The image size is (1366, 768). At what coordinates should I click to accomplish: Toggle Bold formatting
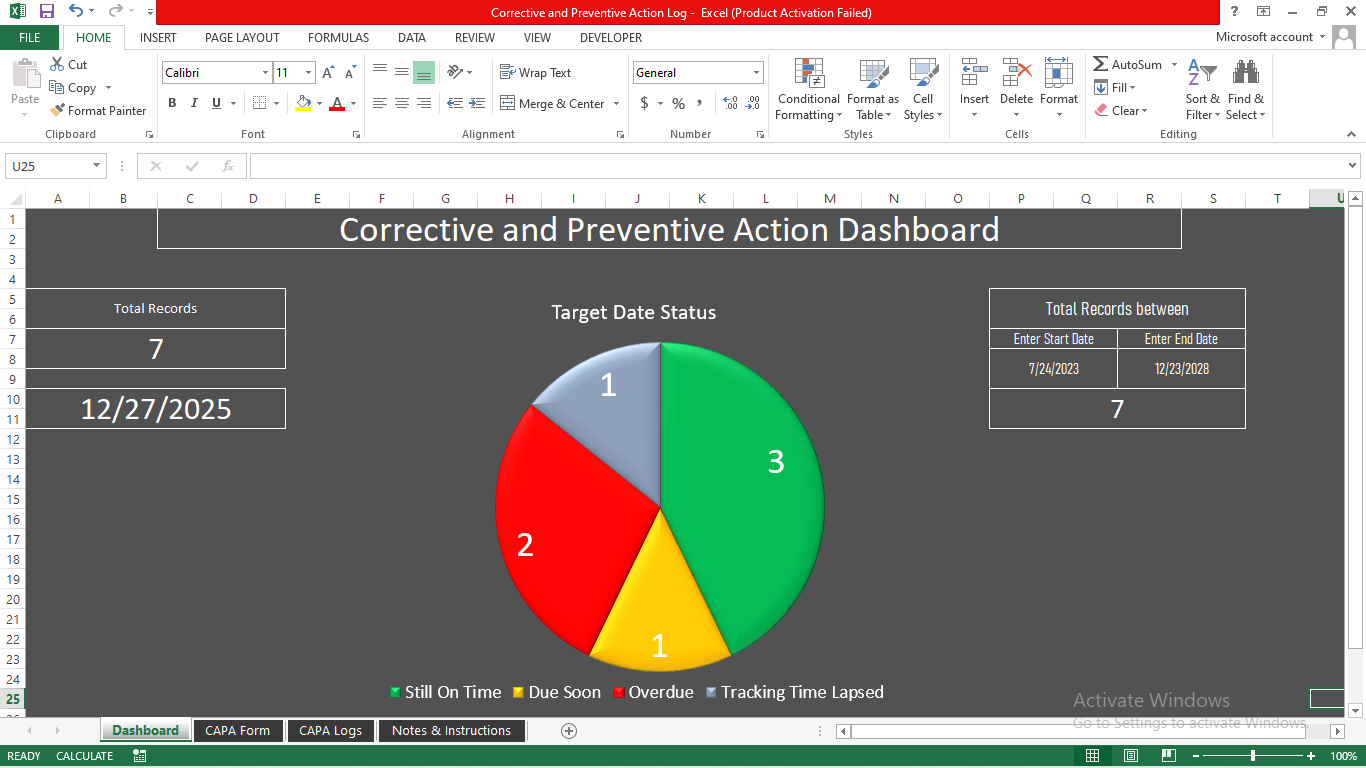click(x=172, y=103)
